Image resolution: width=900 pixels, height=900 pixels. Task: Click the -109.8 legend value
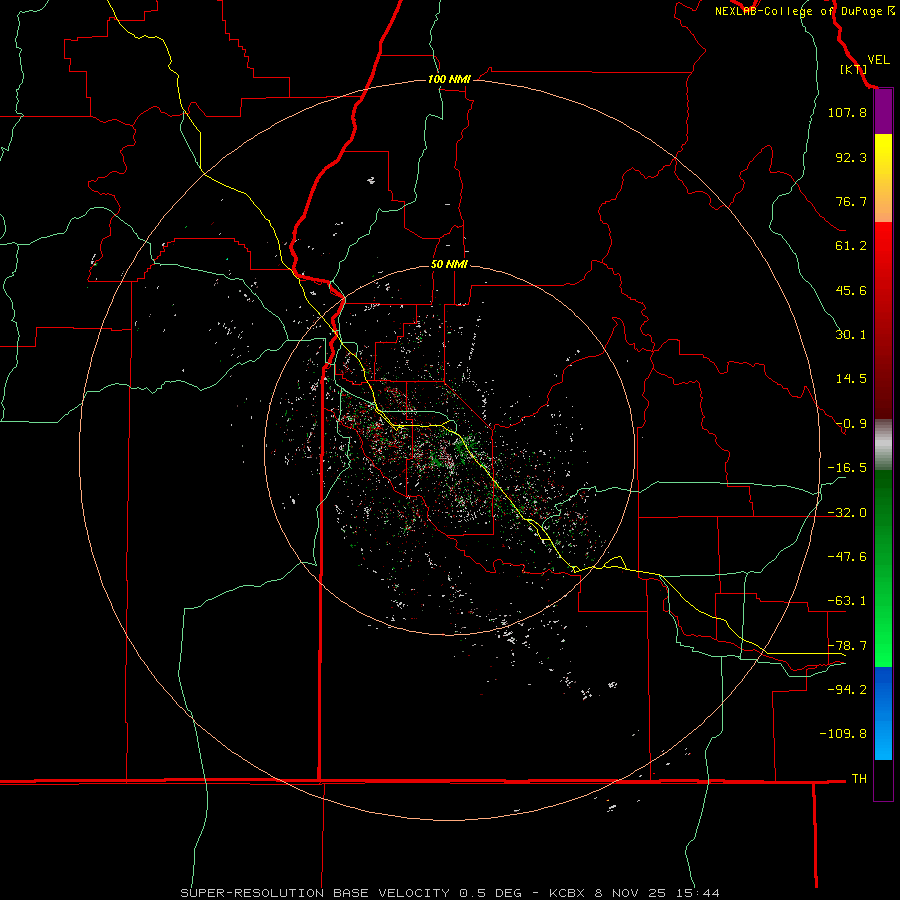(843, 734)
